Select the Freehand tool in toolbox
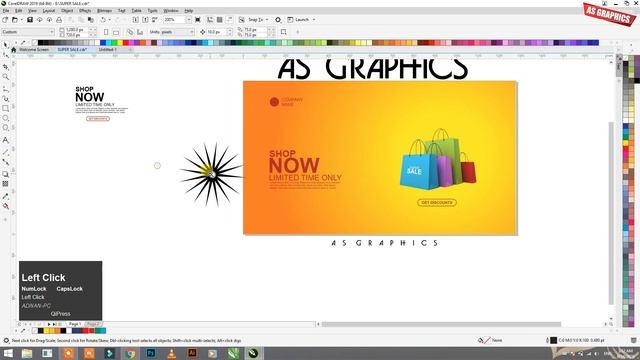 (x=5, y=89)
